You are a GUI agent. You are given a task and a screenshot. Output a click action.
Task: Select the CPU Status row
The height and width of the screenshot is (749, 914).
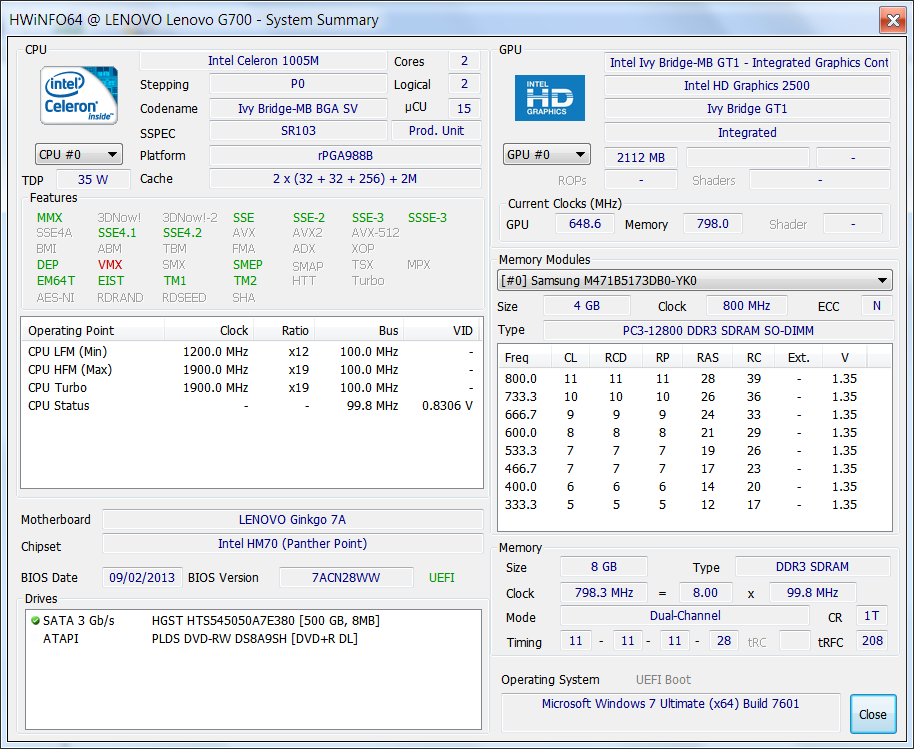(x=252, y=406)
